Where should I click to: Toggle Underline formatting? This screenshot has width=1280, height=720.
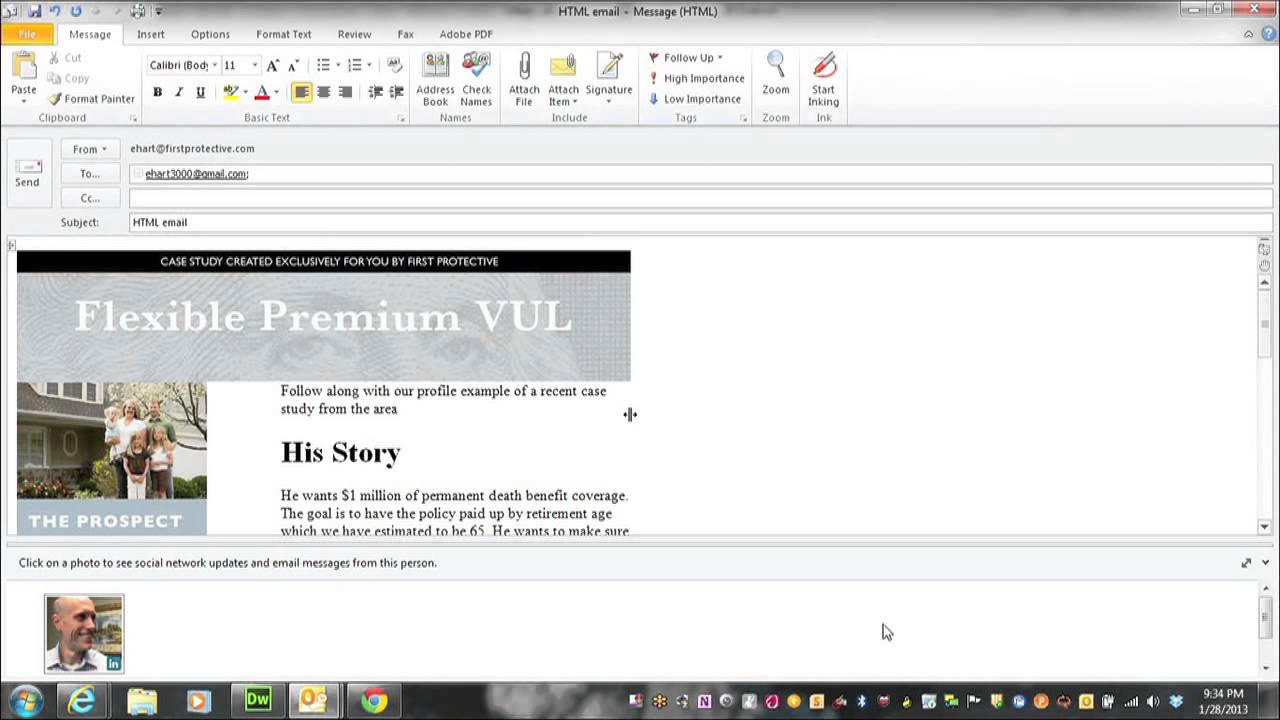(200, 92)
